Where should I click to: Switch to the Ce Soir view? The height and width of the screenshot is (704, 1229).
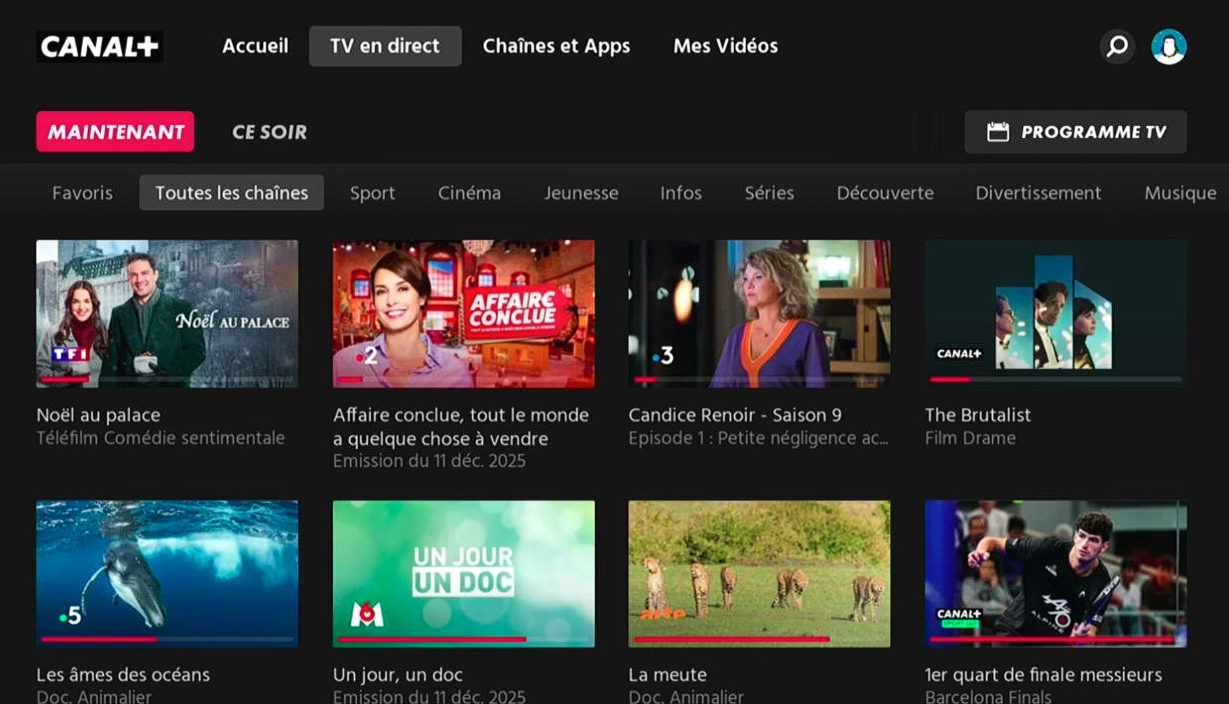click(269, 132)
